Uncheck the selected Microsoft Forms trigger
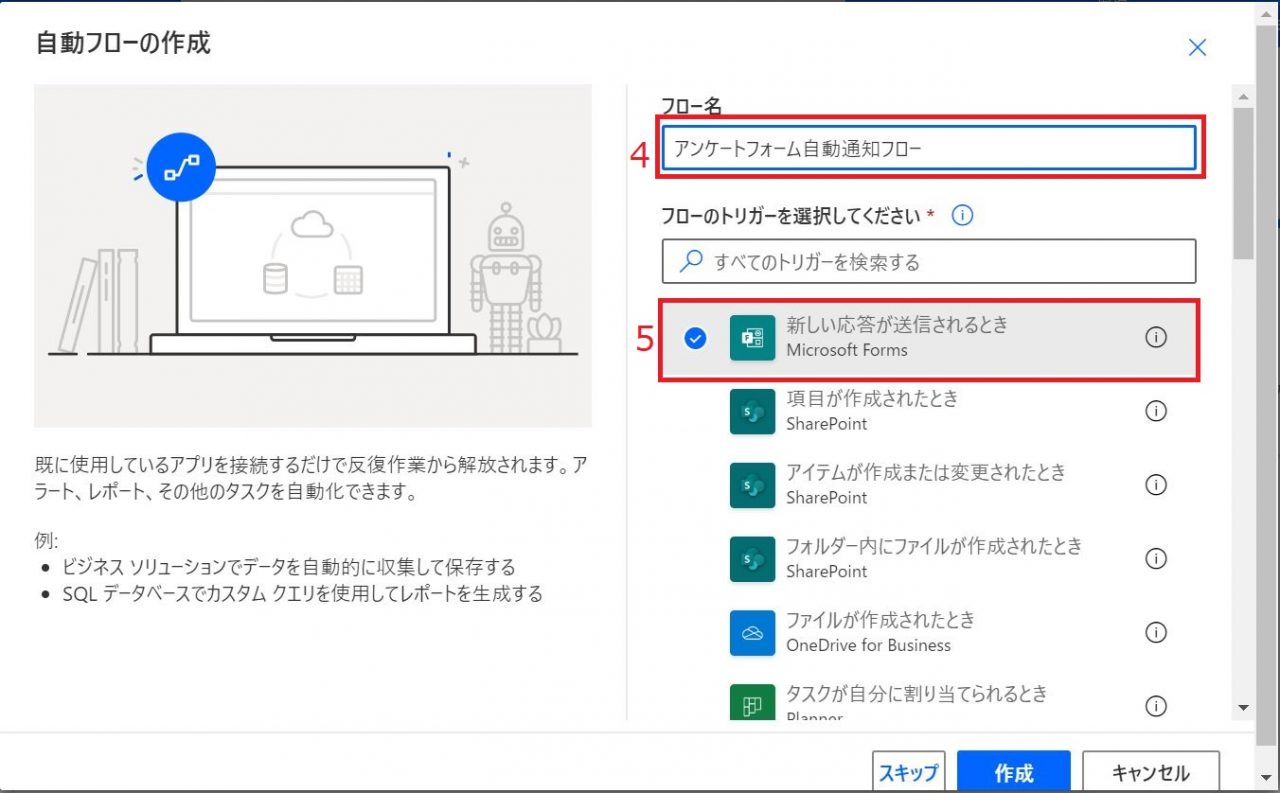The height and width of the screenshot is (793, 1280). pos(695,338)
